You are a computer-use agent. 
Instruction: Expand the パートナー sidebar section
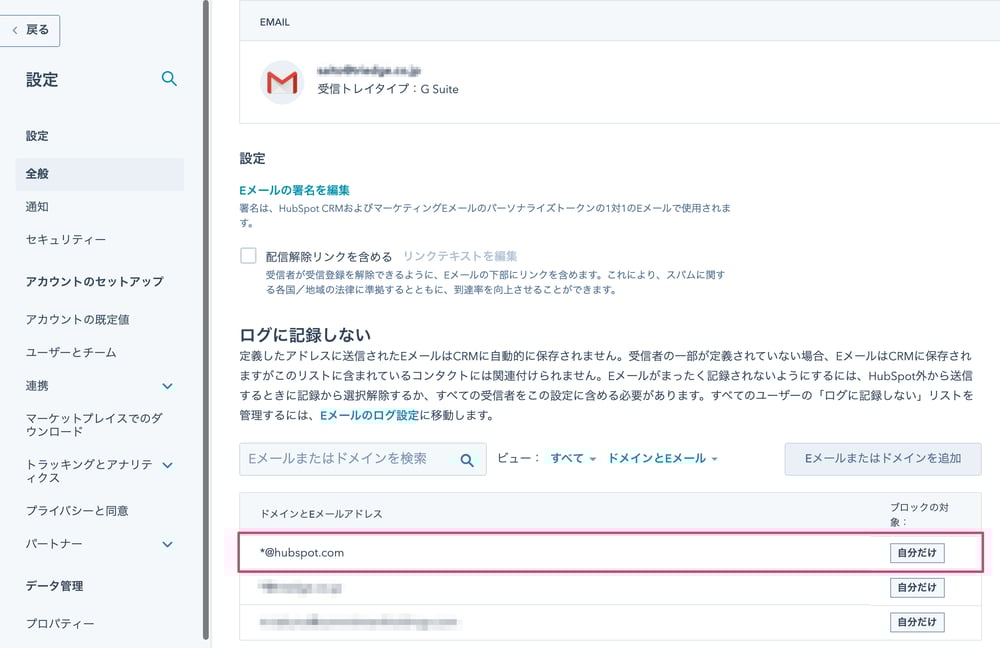coord(167,544)
